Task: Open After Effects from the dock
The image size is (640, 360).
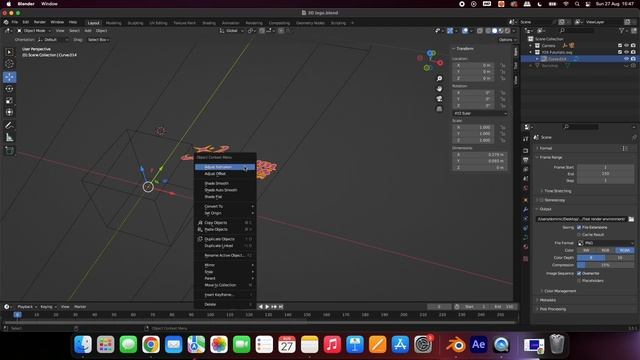Action: click(478, 345)
